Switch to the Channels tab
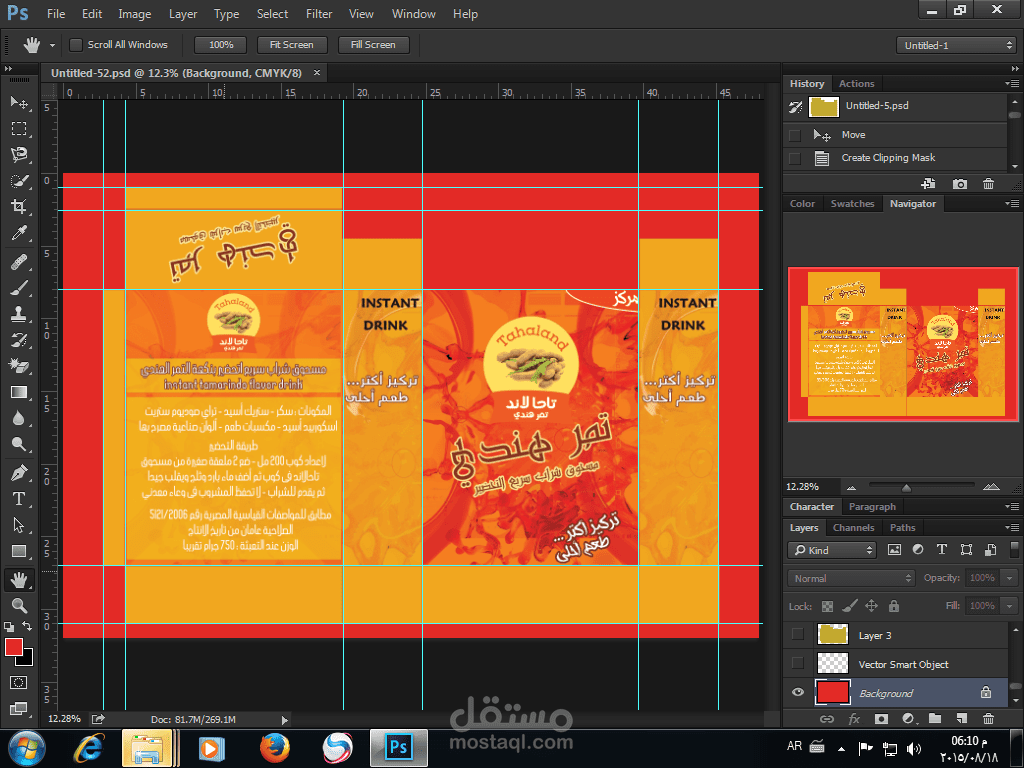 pyautogui.click(x=853, y=528)
